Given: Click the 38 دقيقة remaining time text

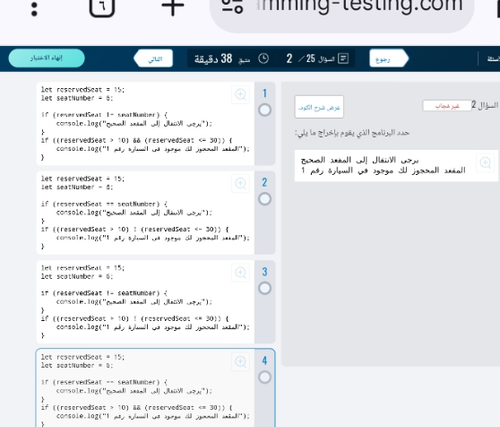Looking at the screenshot, I should (x=213, y=59).
